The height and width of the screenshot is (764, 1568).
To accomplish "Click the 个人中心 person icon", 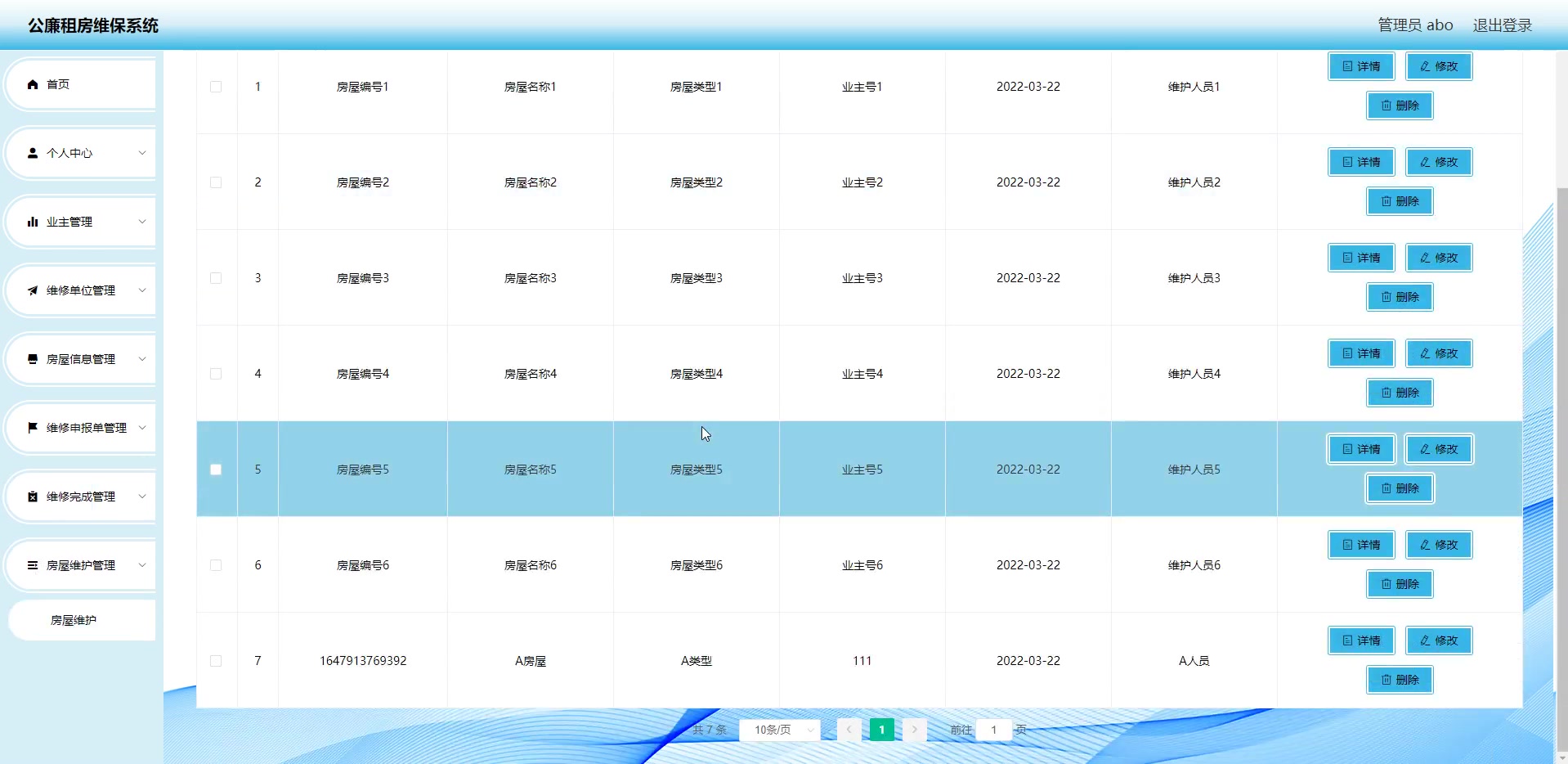I will pyautogui.click(x=32, y=153).
